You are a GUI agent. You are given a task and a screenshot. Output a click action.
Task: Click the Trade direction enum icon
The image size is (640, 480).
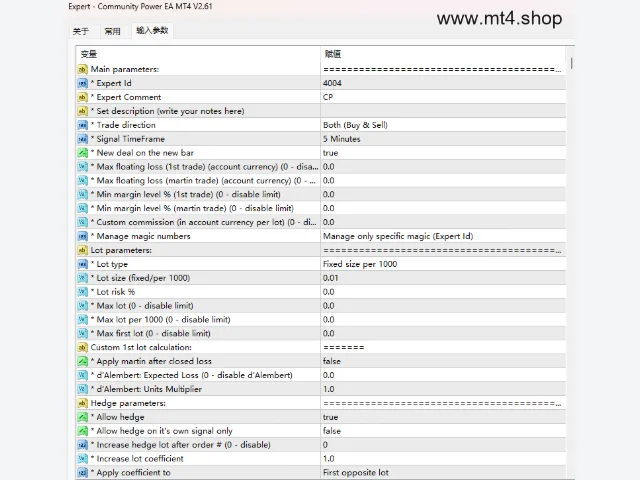tap(82, 125)
